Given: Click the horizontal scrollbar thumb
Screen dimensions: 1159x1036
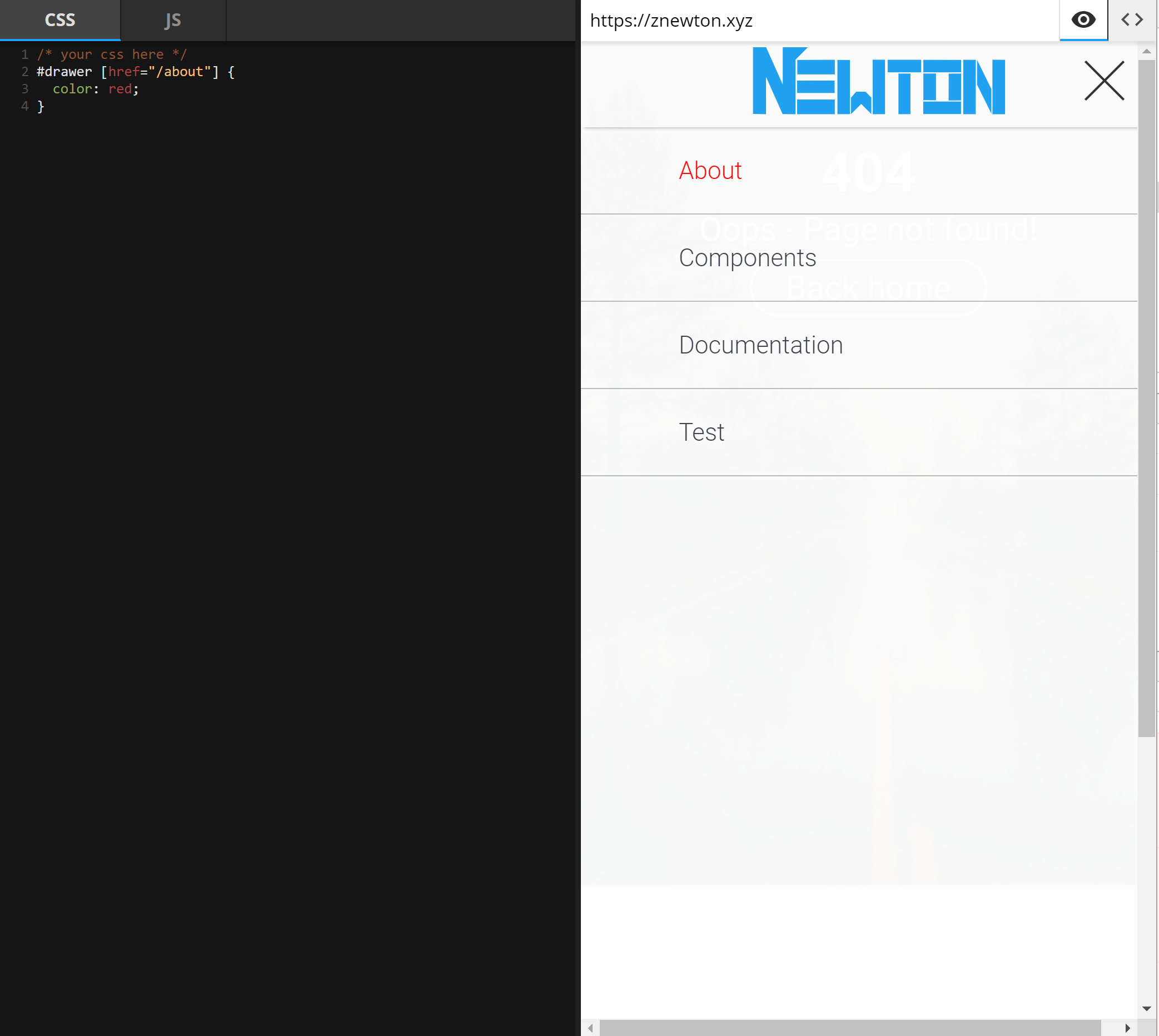Looking at the screenshot, I should pyautogui.click(x=849, y=1028).
